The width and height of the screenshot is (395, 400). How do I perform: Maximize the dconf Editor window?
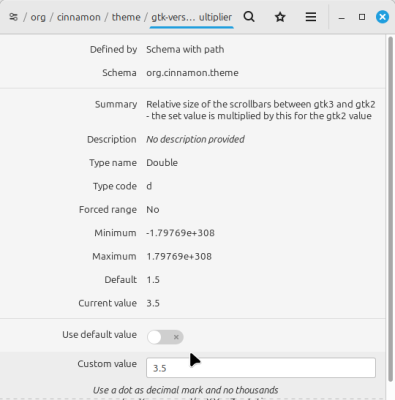click(362, 17)
